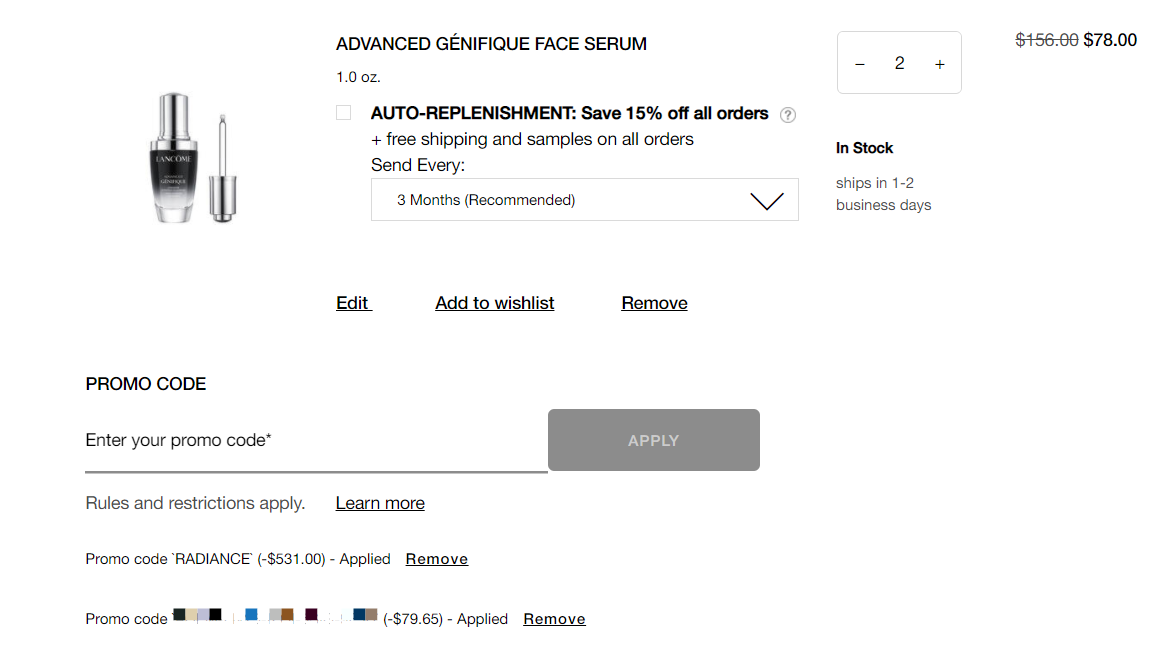
Task: Add the face serum to wishlist
Action: (x=494, y=303)
